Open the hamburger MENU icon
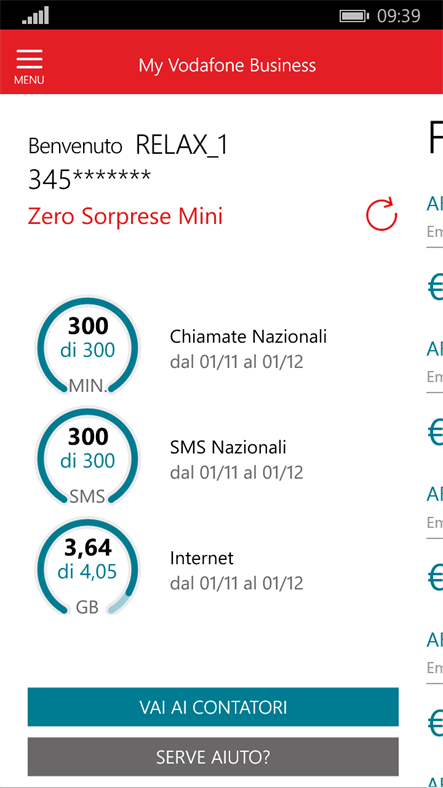The height and width of the screenshot is (788, 443). pos(29,66)
